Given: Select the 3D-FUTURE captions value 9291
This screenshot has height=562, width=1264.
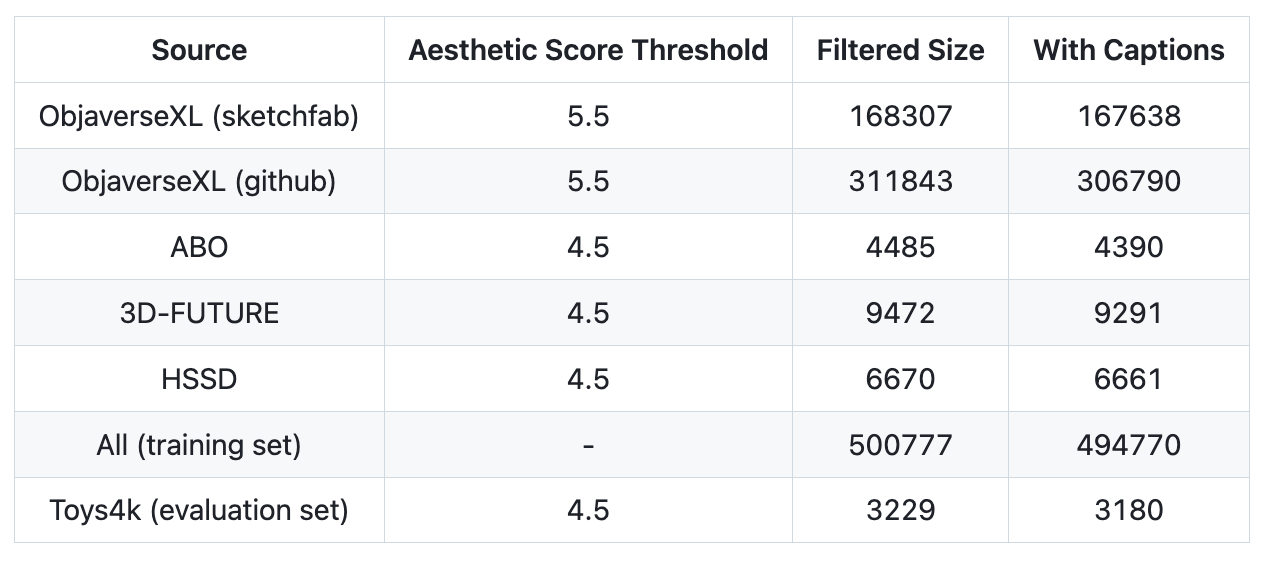Looking at the screenshot, I should click(1128, 313).
